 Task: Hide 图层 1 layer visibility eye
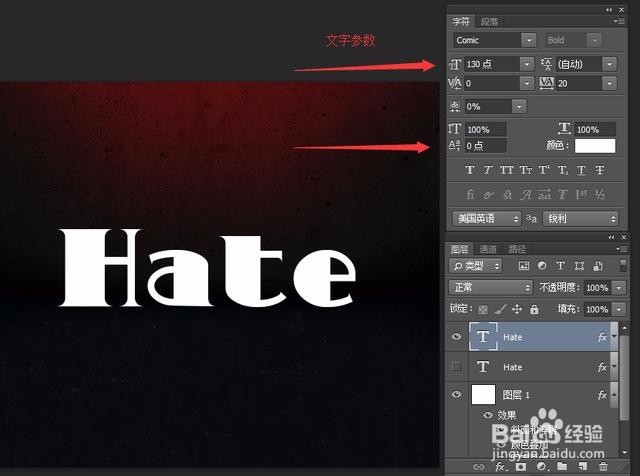pyautogui.click(x=456, y=394)
